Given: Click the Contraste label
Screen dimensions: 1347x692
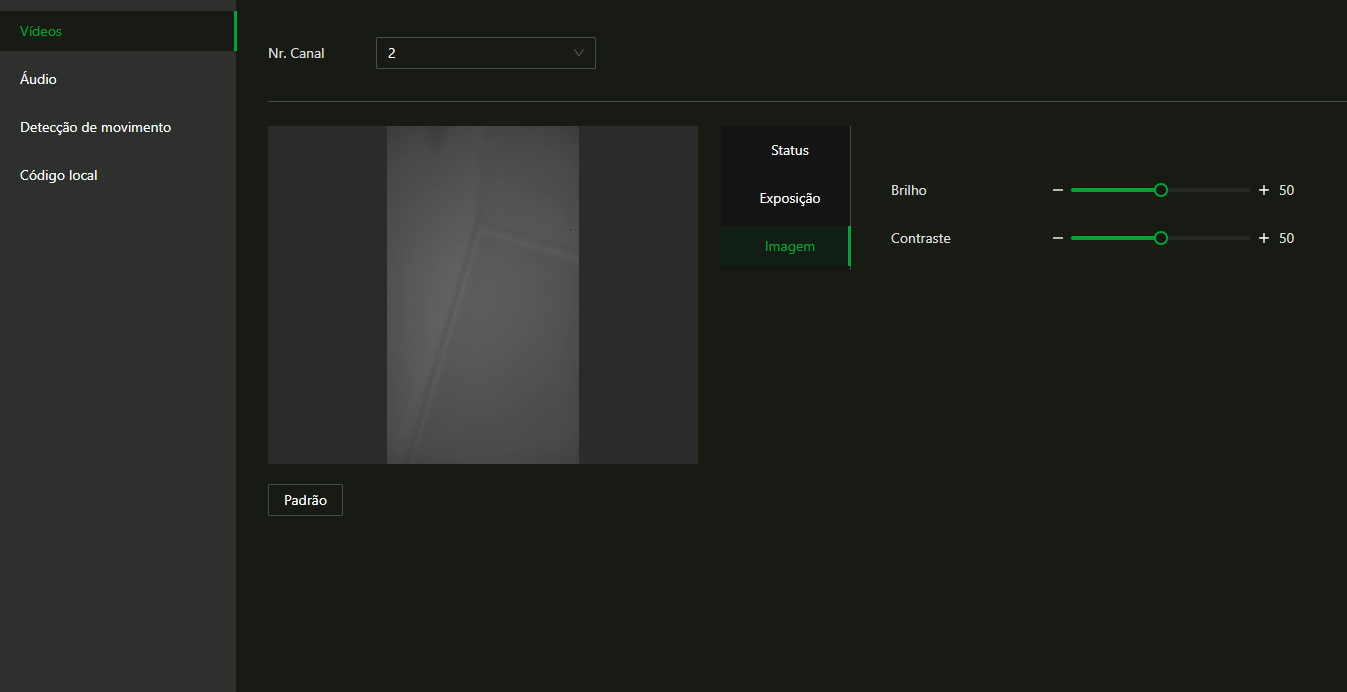Looking at the screenshot, I should (921, 238).
